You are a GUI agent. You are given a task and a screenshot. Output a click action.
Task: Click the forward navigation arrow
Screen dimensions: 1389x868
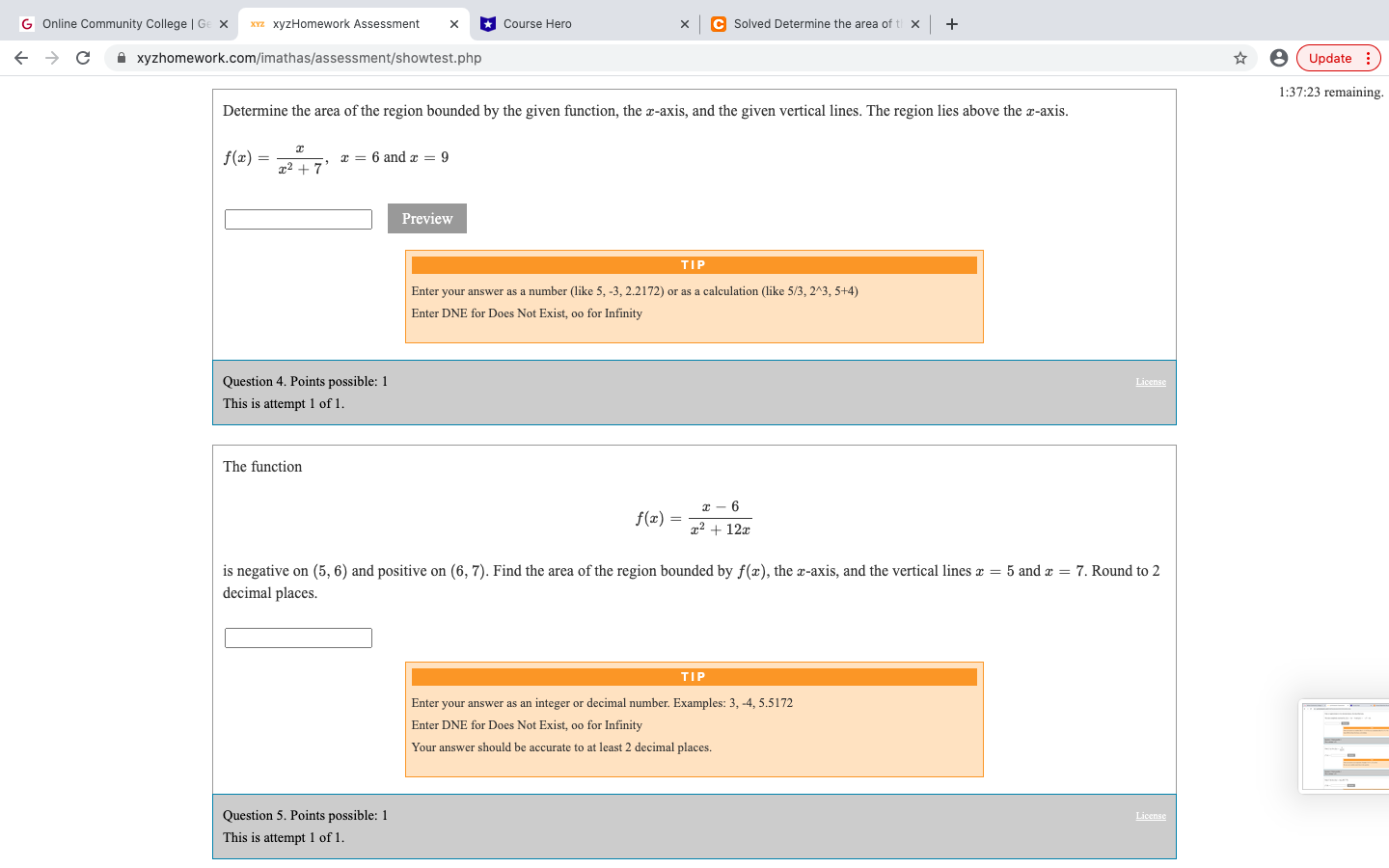pos(51,58)
